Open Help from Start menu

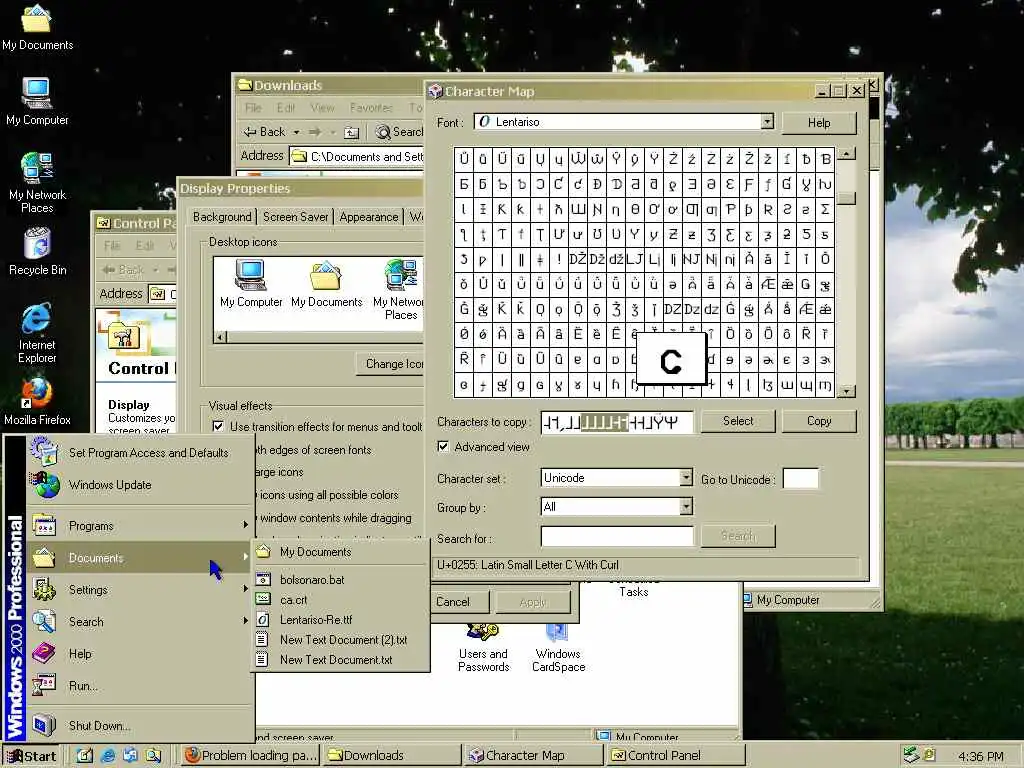pyautogui.click(x=140, y=654)
